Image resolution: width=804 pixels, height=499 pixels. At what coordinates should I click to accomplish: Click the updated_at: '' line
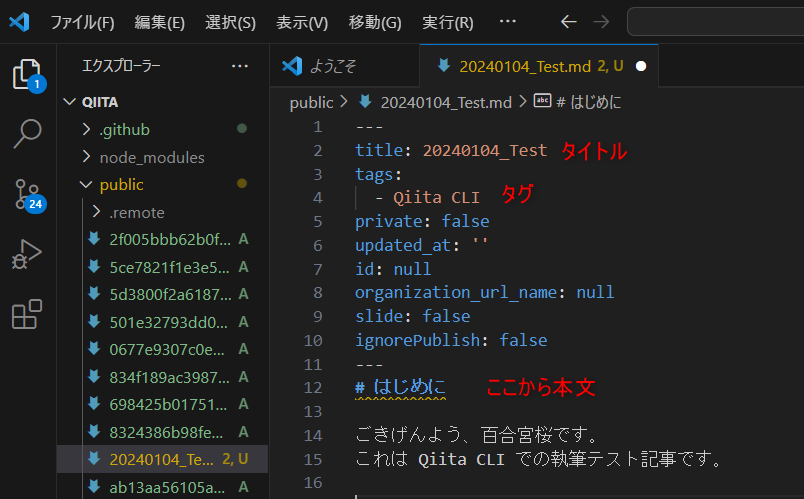click(x=421, y=245)
